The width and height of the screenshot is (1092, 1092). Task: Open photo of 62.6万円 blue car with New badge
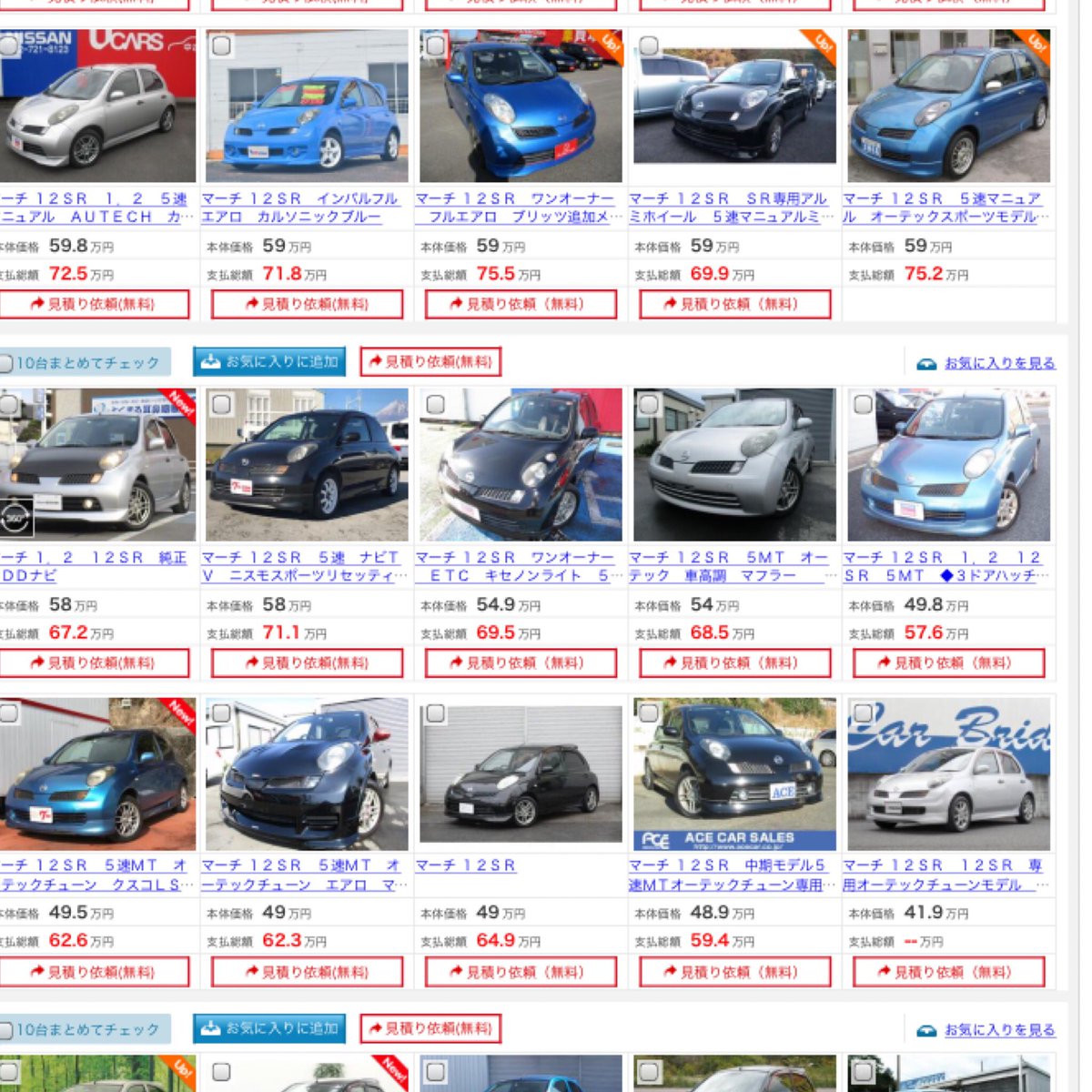97,774
